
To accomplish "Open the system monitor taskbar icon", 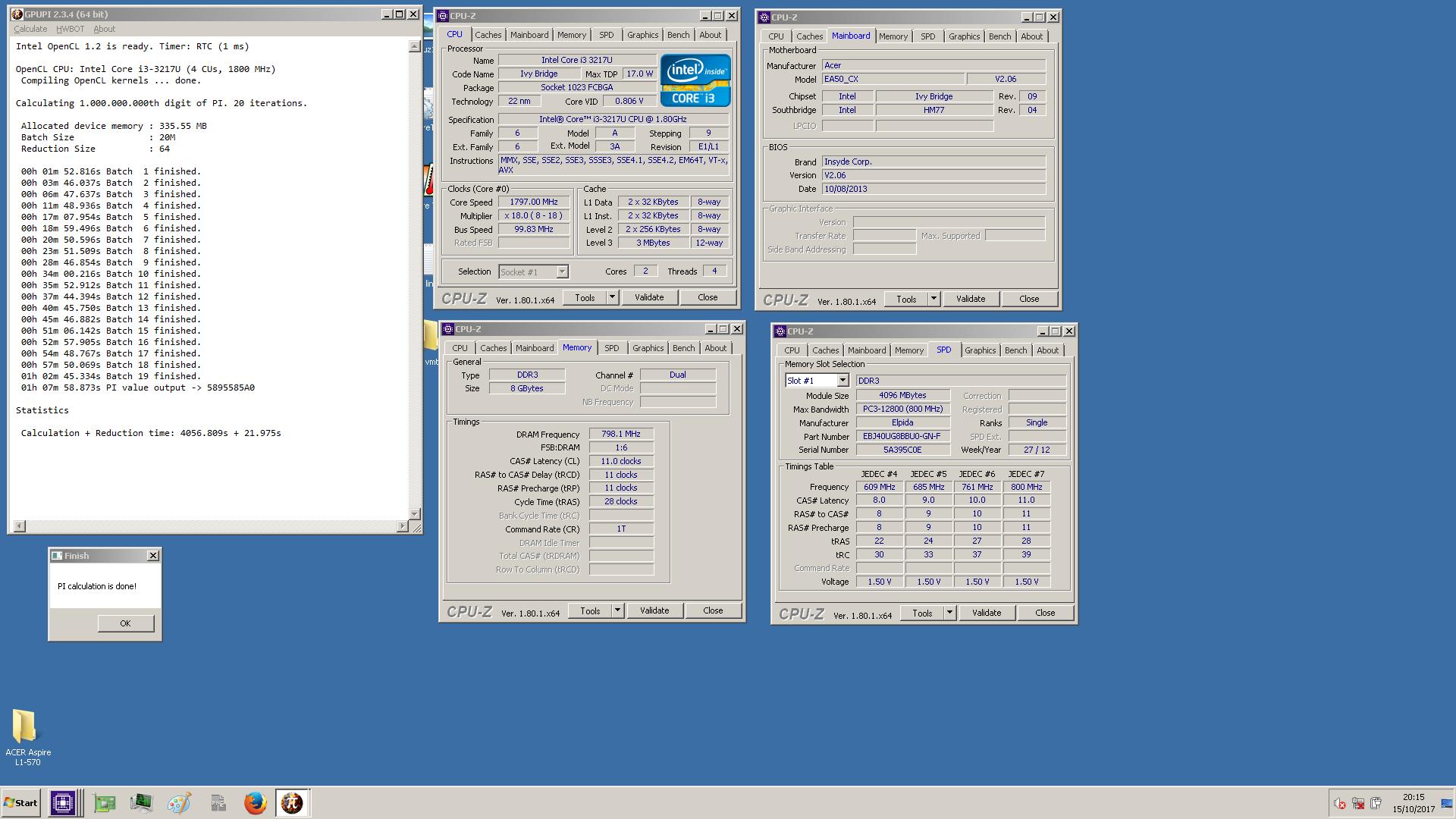I will coord(141,803).
